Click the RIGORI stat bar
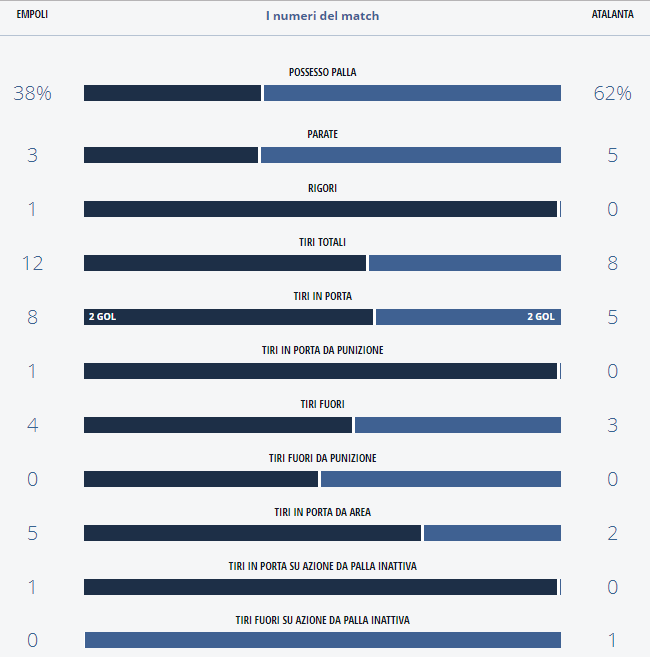Viewport: 650px width, 657px height. (x=320, y=209)
